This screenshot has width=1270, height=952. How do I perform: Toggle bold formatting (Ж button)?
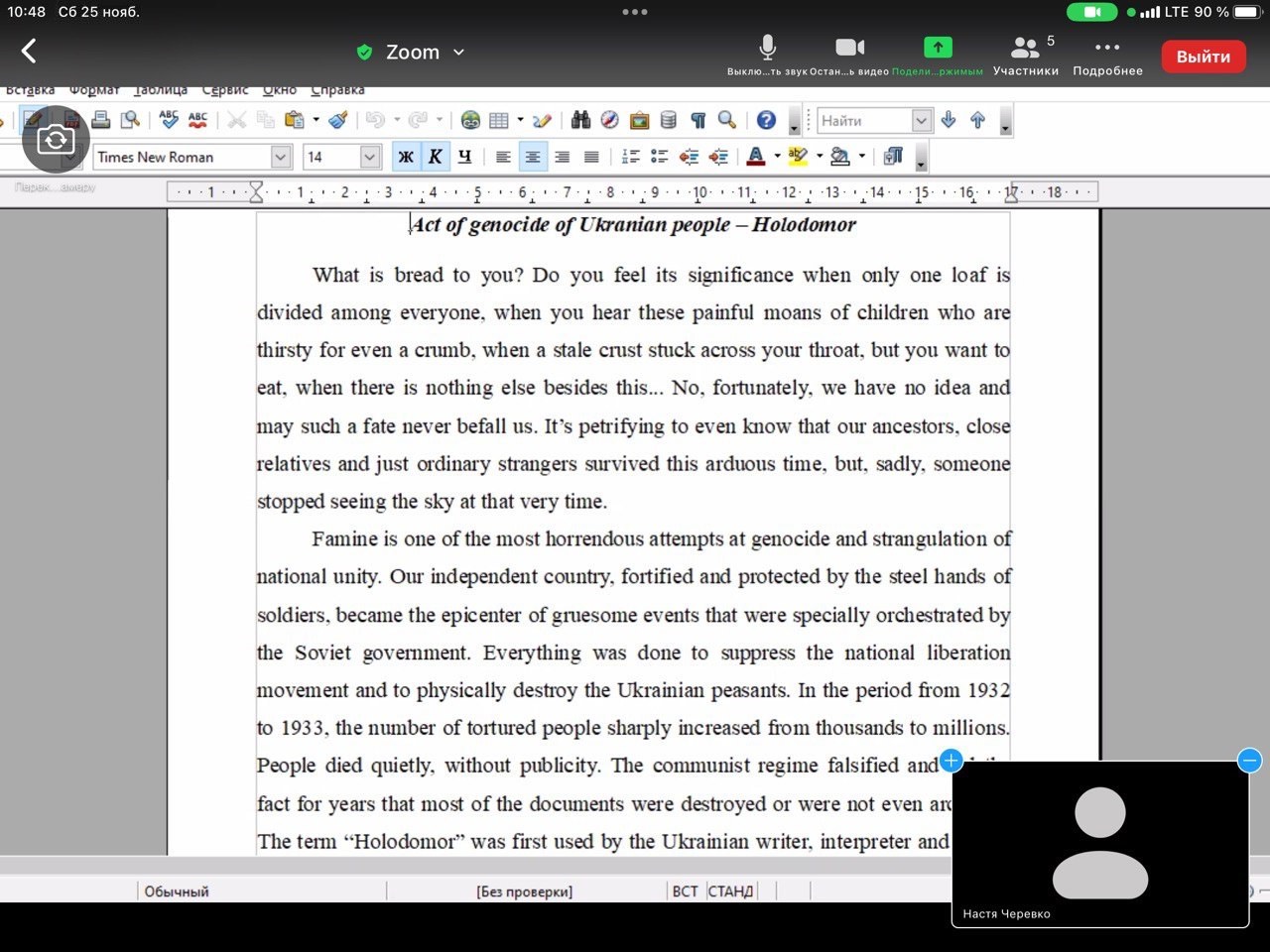click(406, 157)
